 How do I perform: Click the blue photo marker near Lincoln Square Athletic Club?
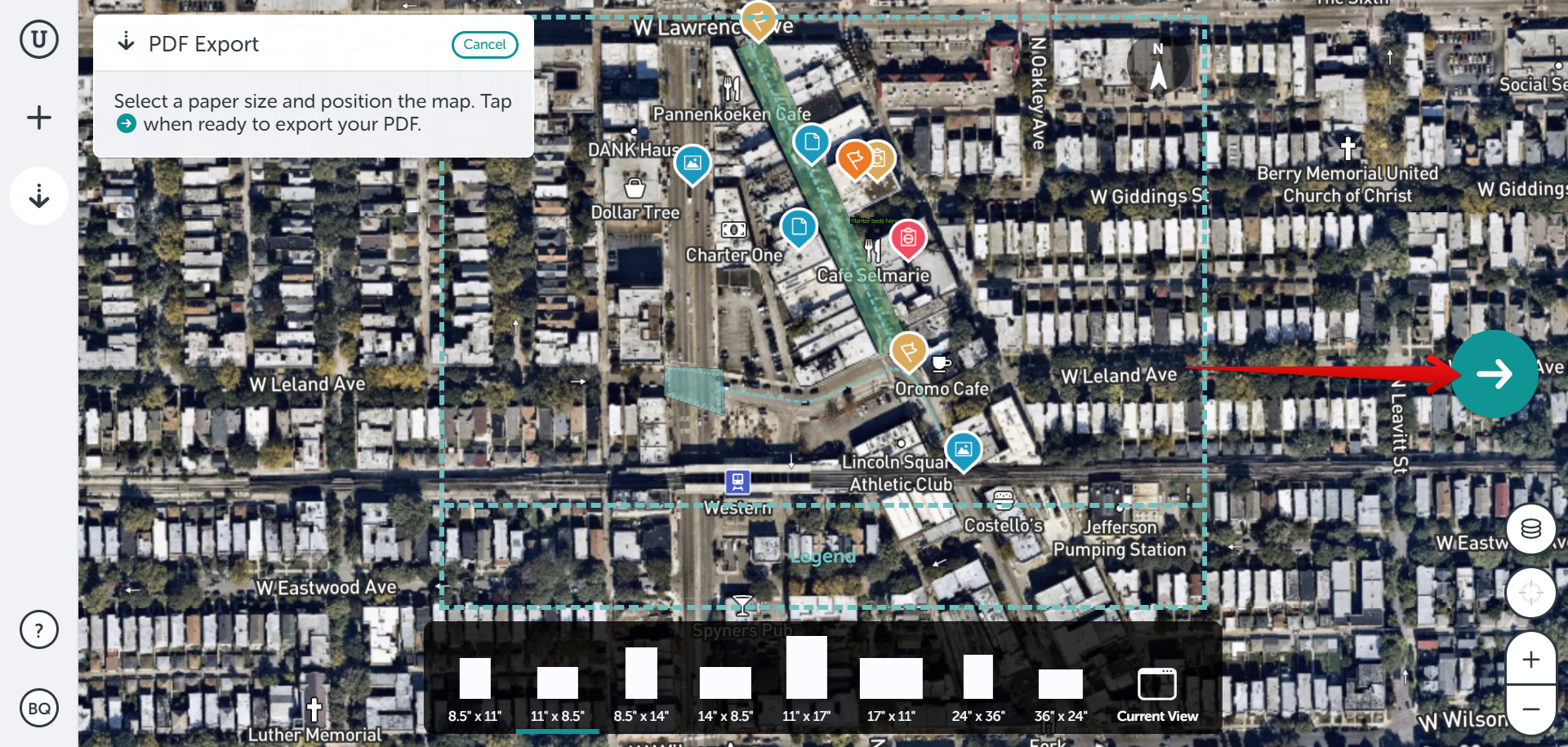click(963, 451)
